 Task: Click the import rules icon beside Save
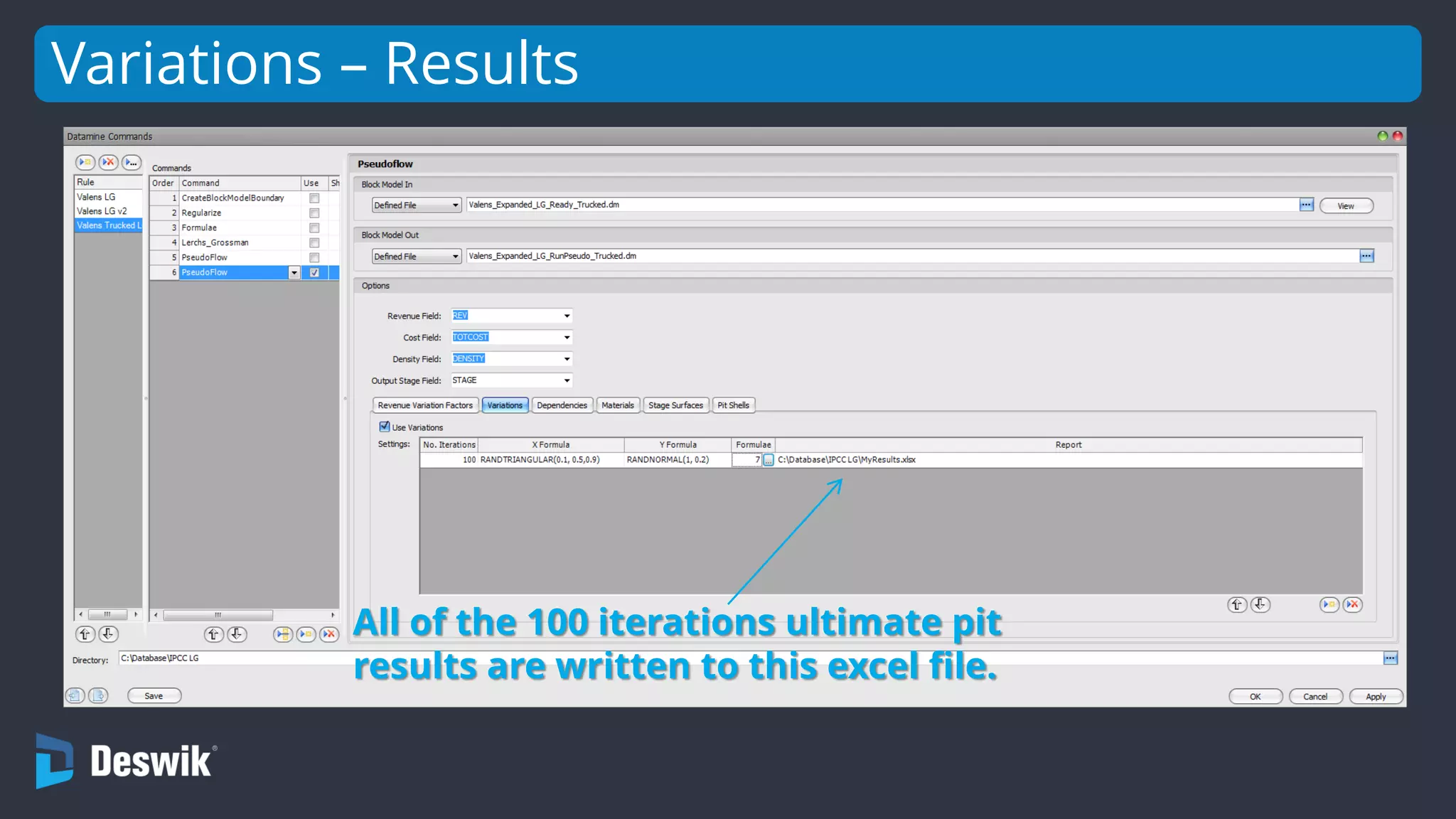pyautogui.click(x=75, y=695)
